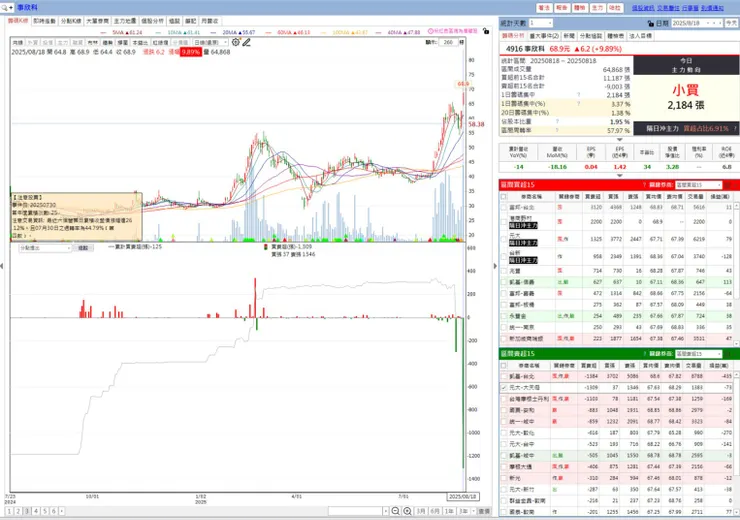Open 統計天數 dropdown
The width and height of the screenshot is (740, 520).
pyautogui.click(x=540, y=23)
